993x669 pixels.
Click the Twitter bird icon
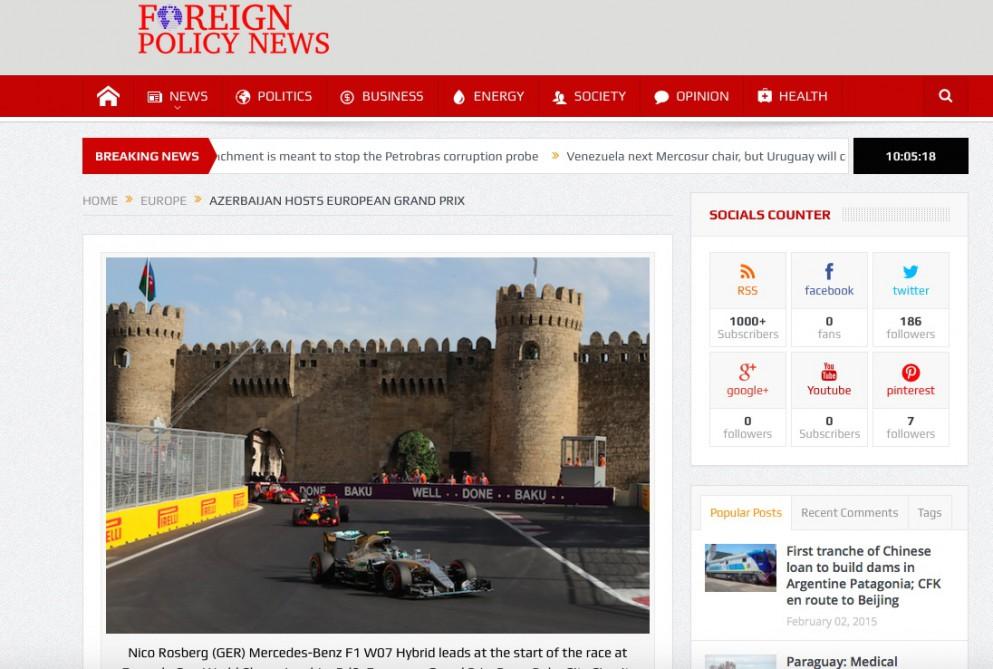click(x=910, y=271)
